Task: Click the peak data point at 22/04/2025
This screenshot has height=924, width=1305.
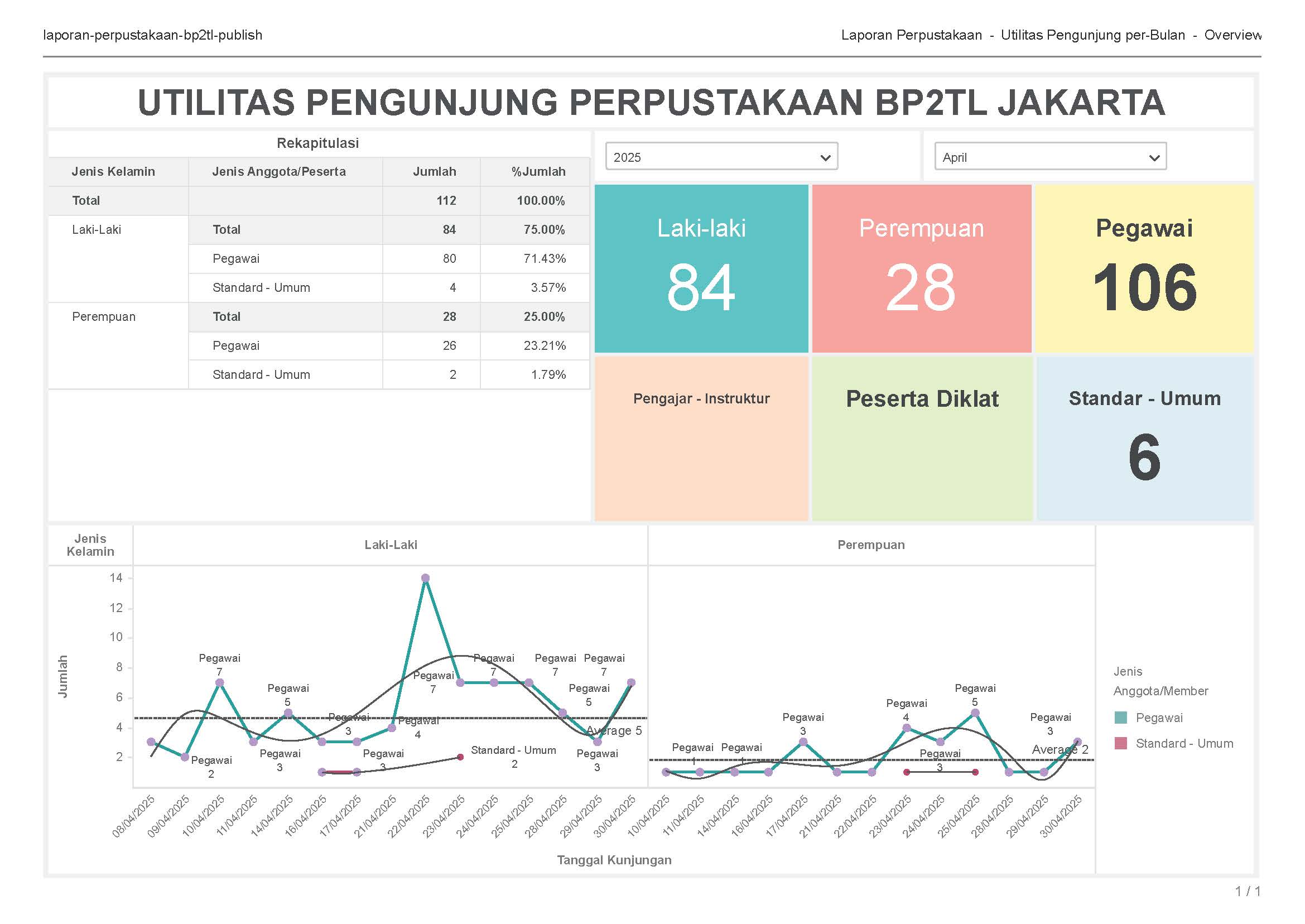Action: pyautogui.click(x=425, y=578)
